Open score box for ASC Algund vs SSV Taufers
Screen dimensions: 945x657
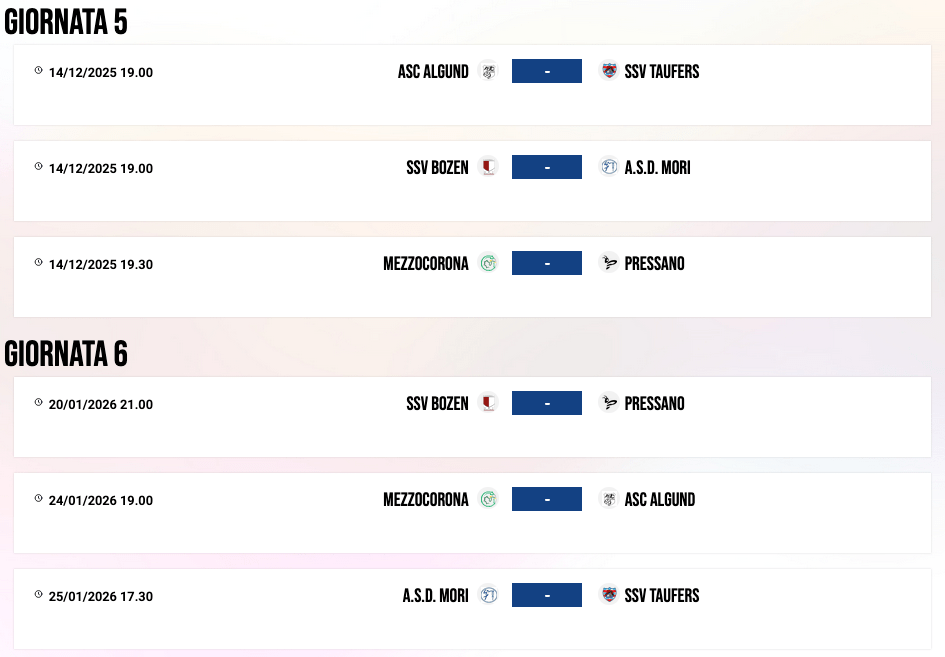pos(547,71)
